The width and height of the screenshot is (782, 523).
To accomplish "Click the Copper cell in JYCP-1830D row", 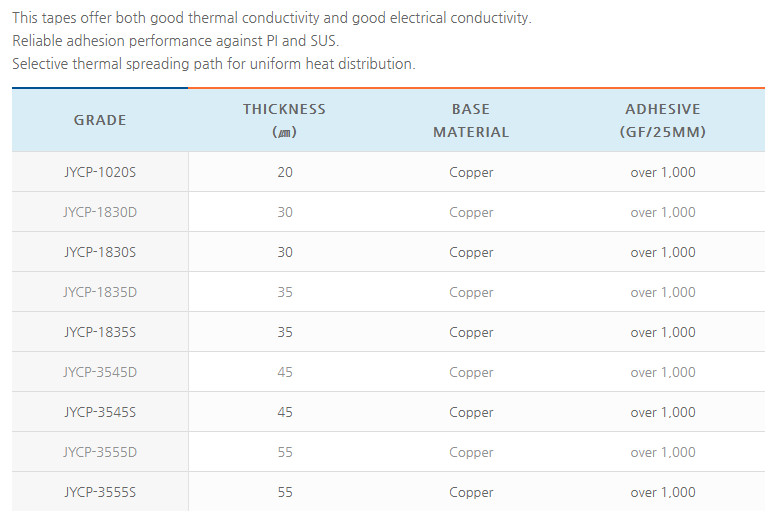I will pyautogui.click(x=471, y=212).
